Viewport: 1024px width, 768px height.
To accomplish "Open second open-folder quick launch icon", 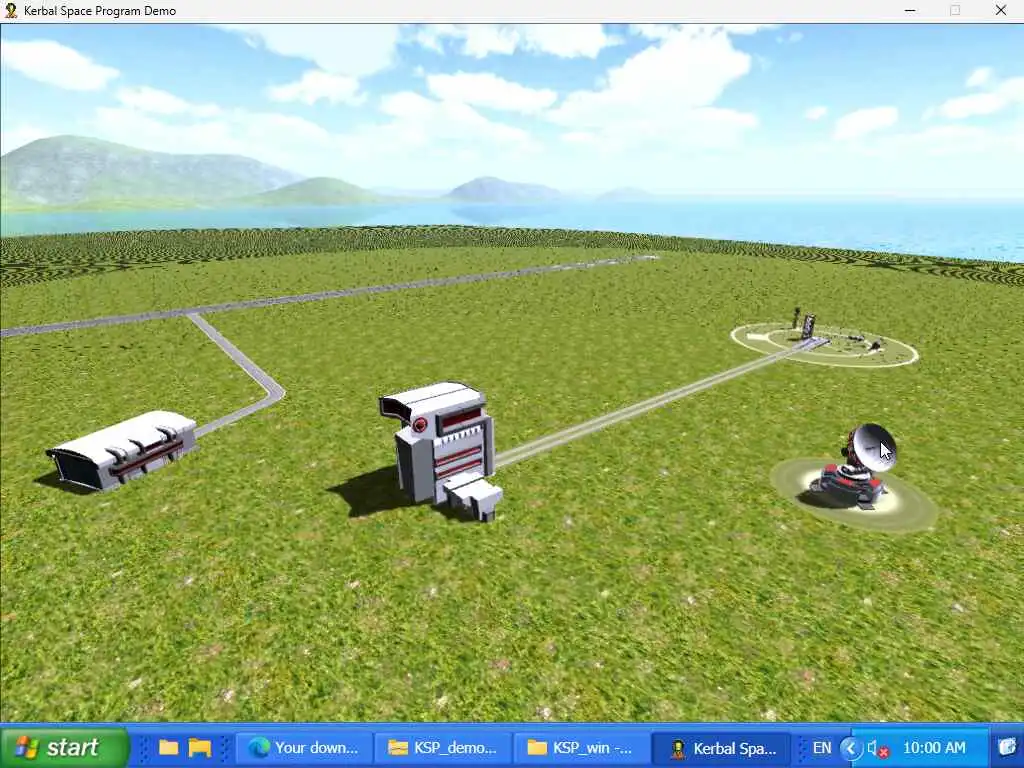I will [200, 748].
